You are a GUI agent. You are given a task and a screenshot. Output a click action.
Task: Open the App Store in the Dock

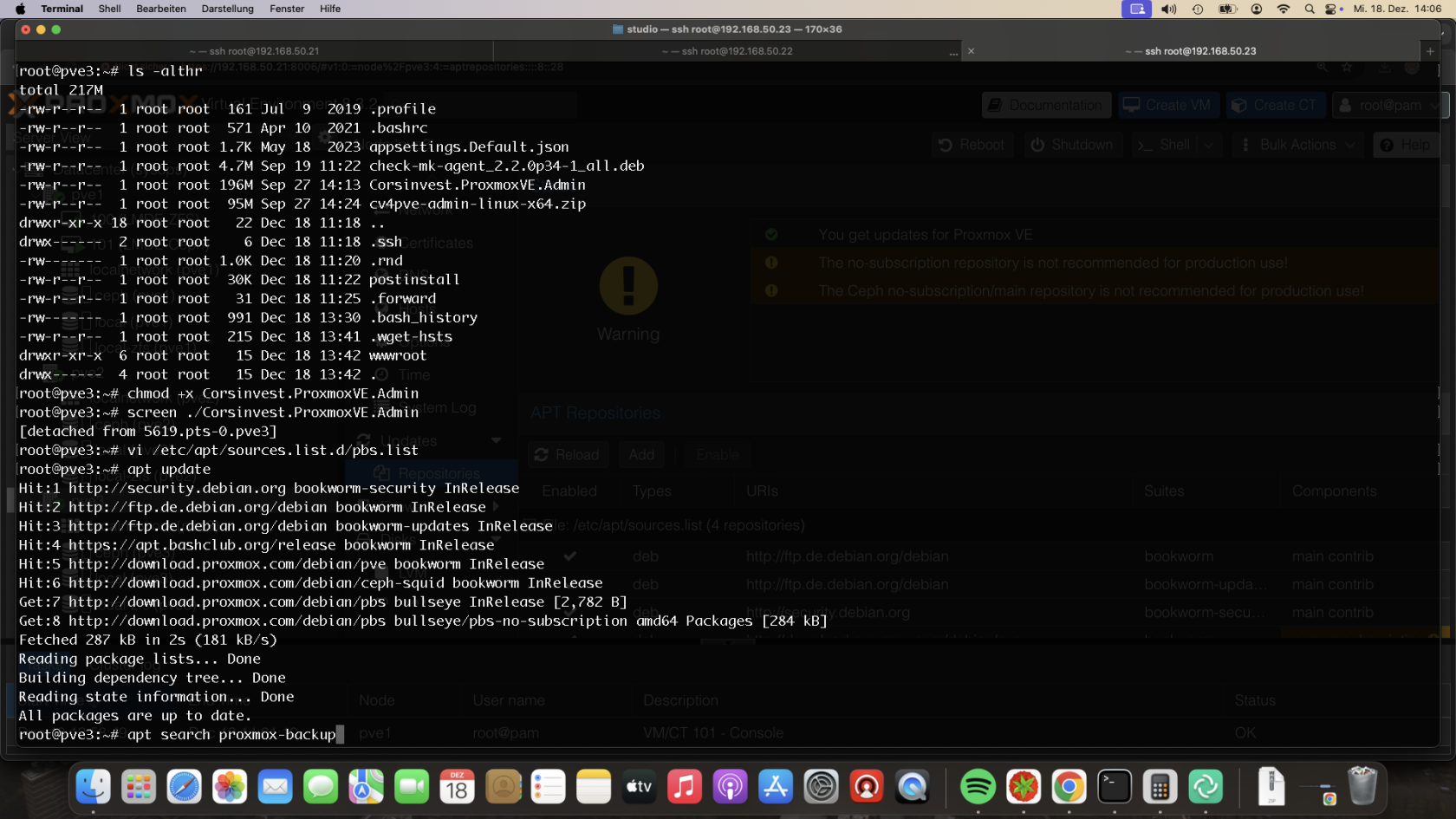776,787
